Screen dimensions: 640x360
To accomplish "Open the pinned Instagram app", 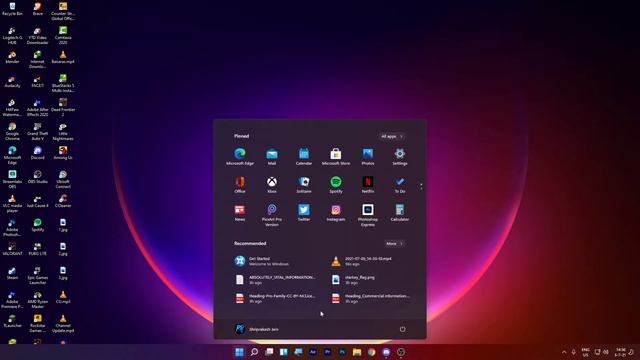I will click(x=336, y=213).
